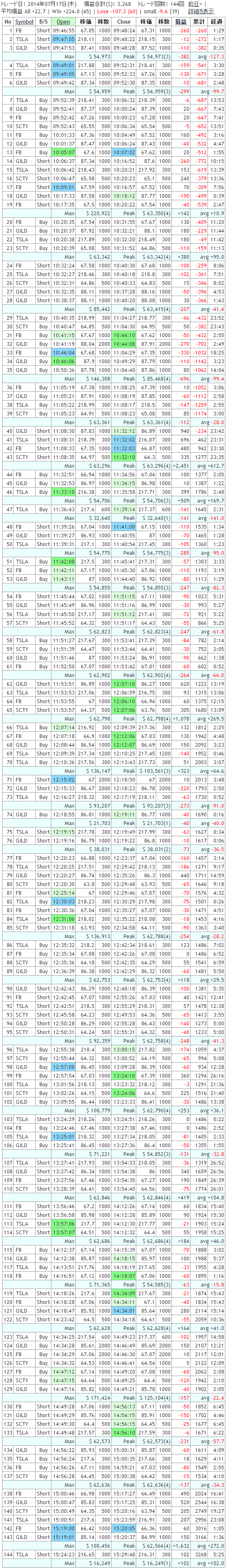Select highlighted close time 11:39:14
This screenshot has height=1568, width=227.
point(124,510)
